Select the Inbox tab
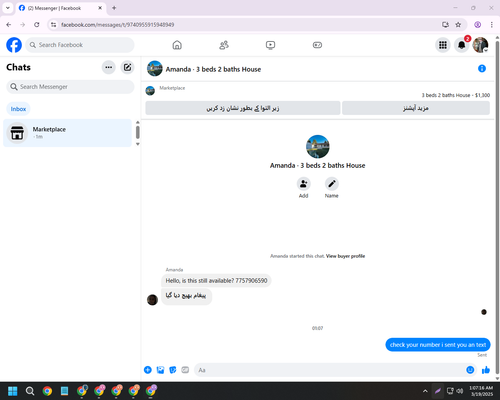The width and height of the screenshot is (500, 400). coord(18,109)
